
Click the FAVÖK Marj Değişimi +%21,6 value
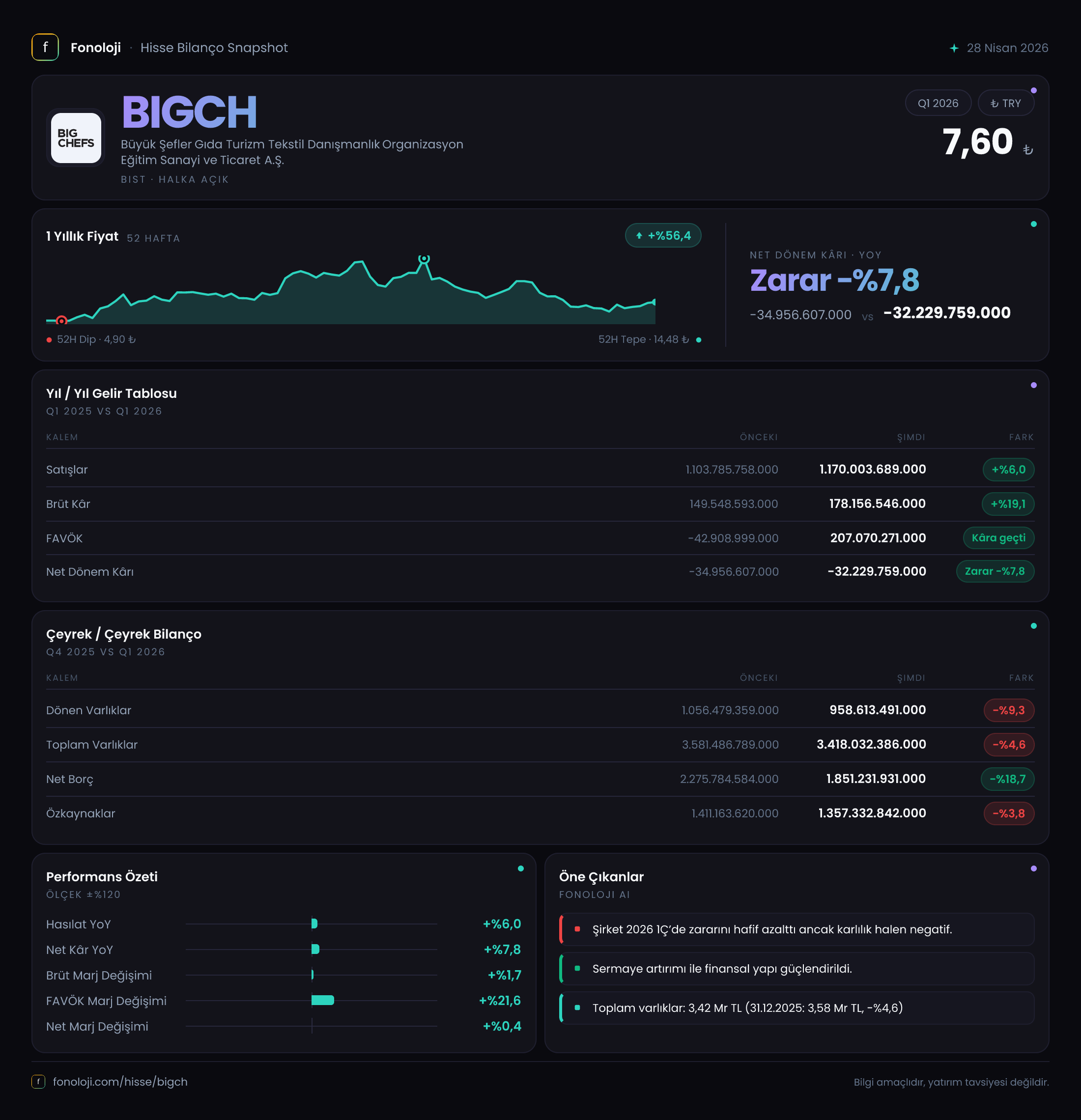[500, 1001]
